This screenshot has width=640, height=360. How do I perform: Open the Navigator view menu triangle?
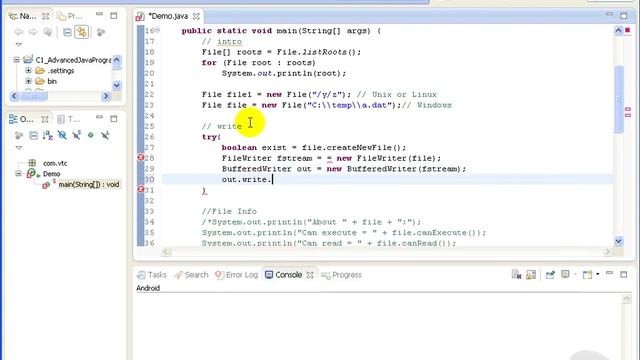click(x=19, y=44)
